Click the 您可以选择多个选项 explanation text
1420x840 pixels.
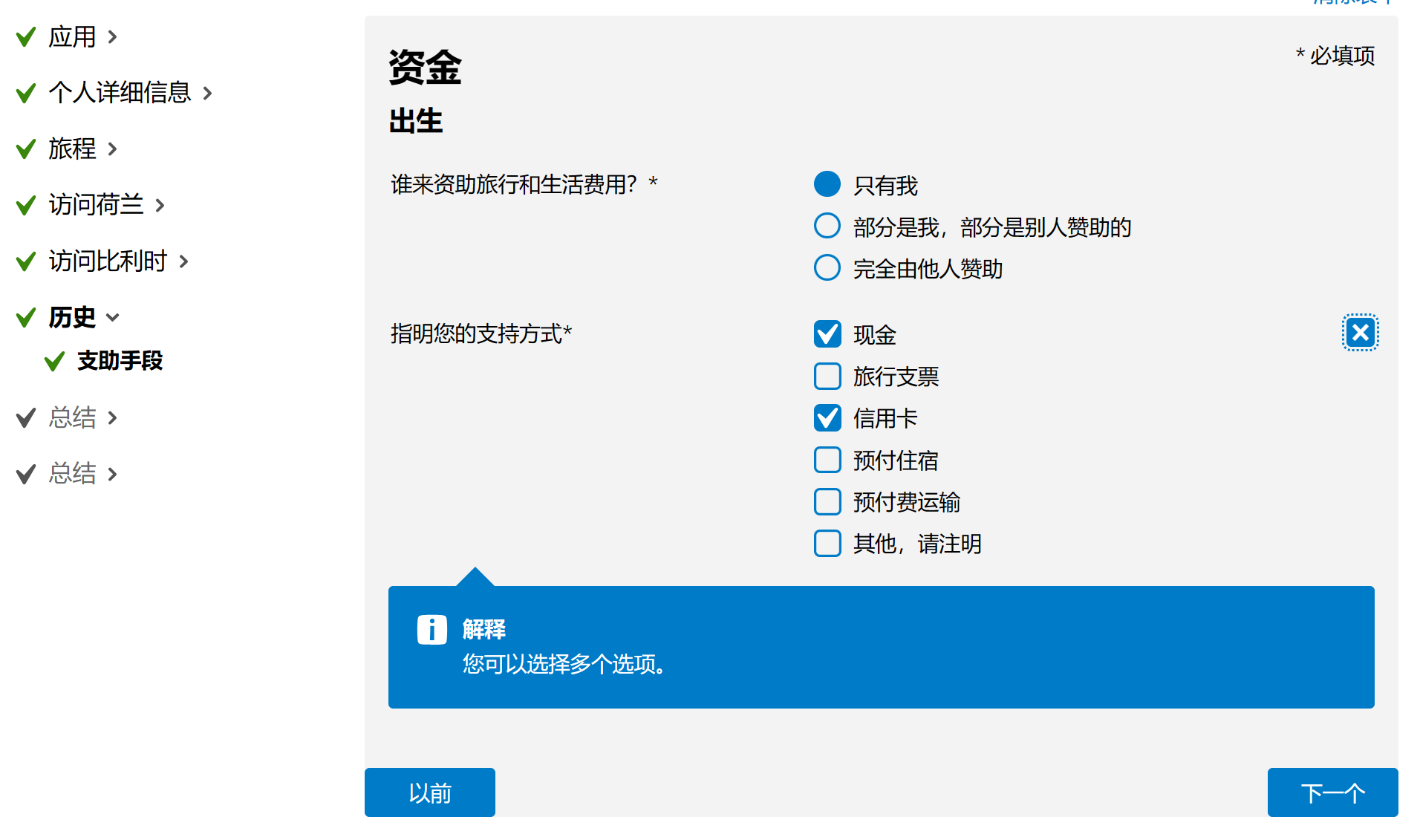[x=564, y=663]
